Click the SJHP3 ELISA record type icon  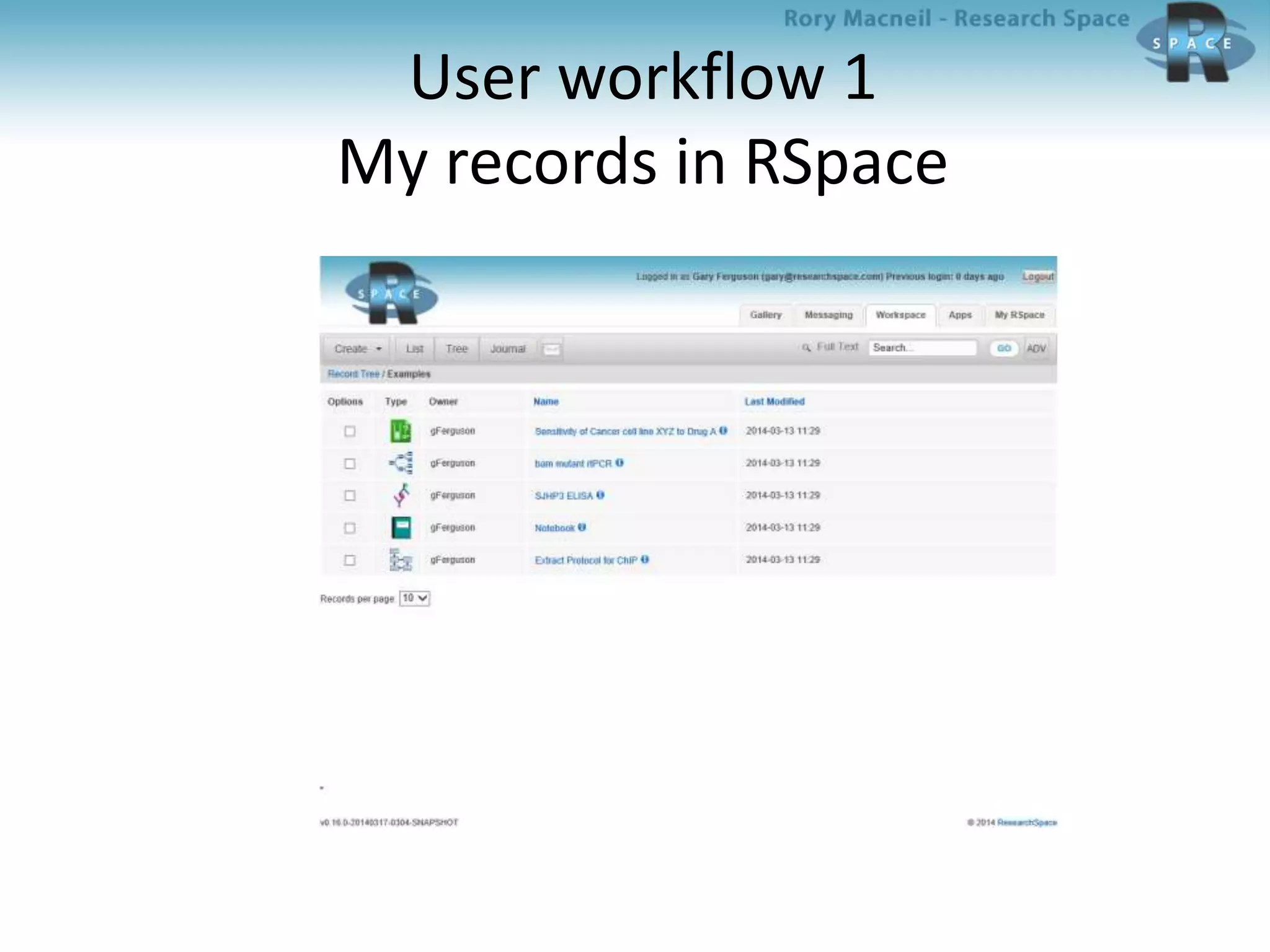click(x=401, y=495)
